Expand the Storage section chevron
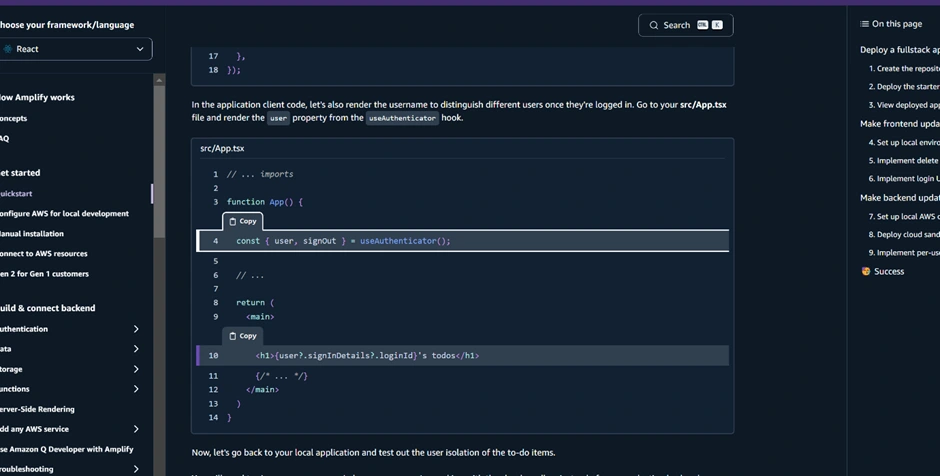Viewport: 940px width, 476px height. pyautogui.click(x=136, y=369)
